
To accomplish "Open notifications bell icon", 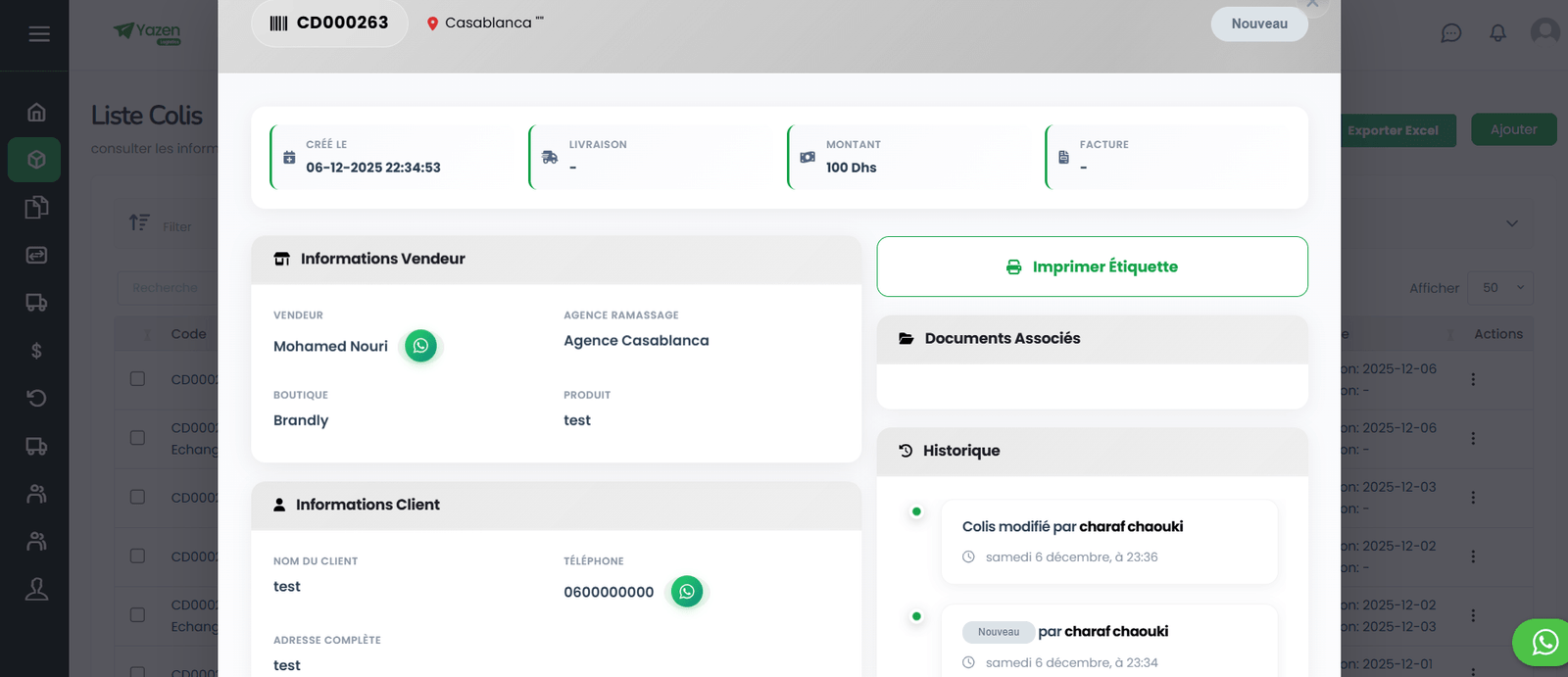I will pos(1497,33).
